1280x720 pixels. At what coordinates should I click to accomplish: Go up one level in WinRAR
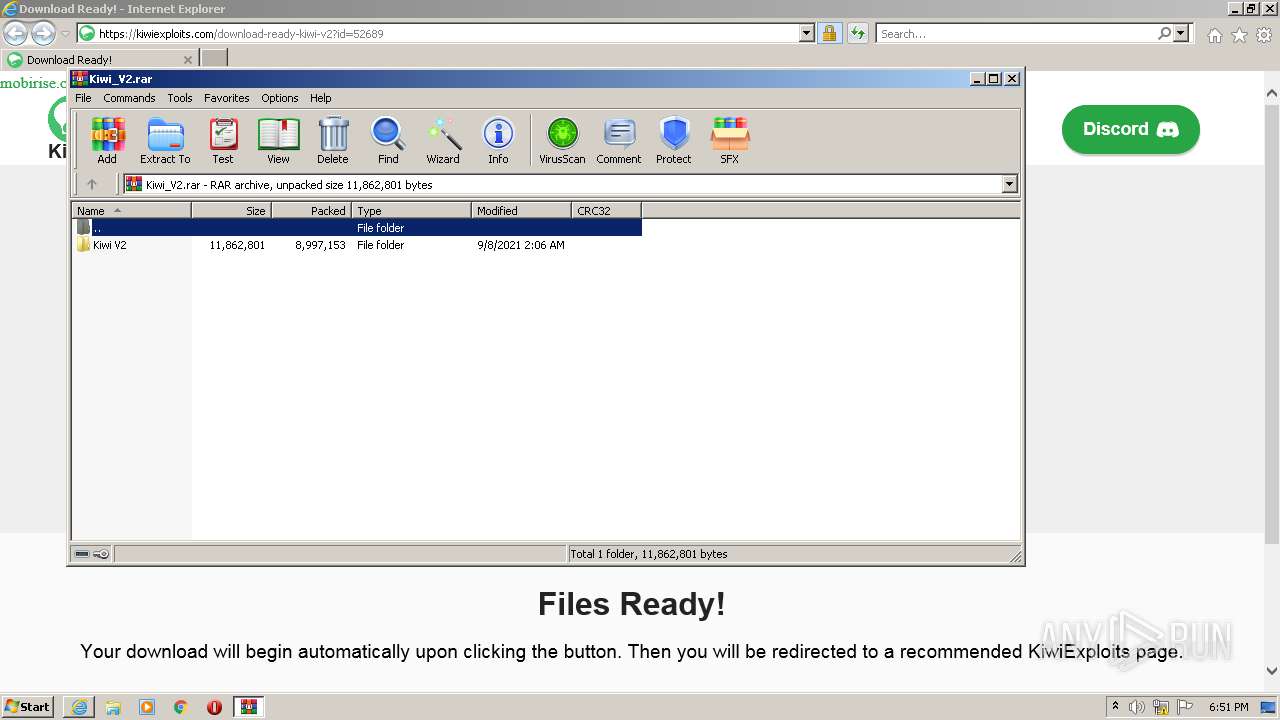[x=92, y=184]
